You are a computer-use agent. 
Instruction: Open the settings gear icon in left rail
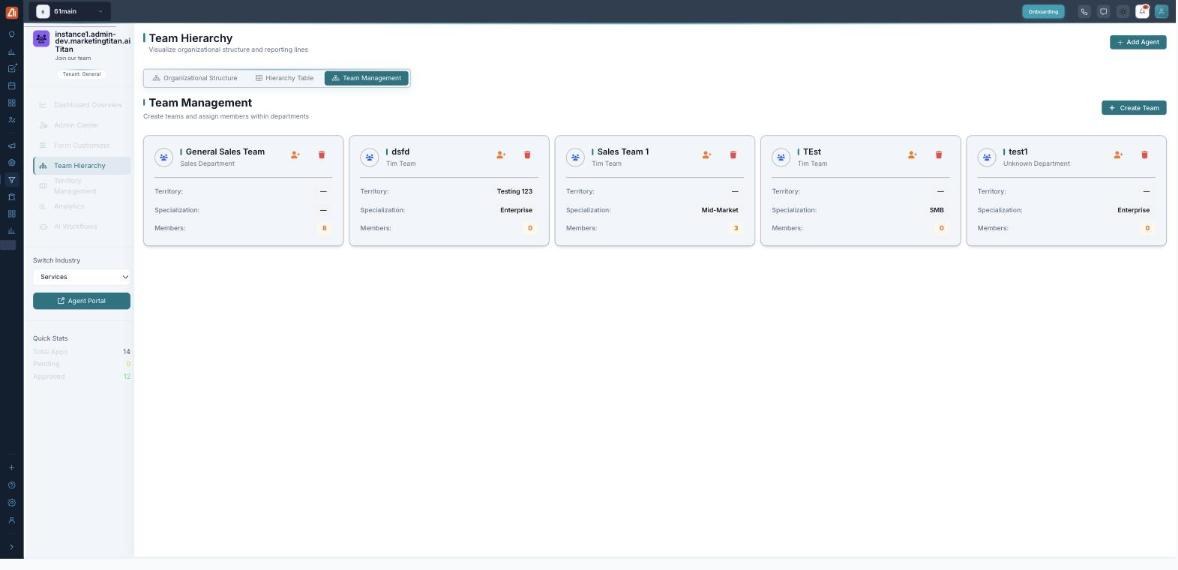click(11, 502)
